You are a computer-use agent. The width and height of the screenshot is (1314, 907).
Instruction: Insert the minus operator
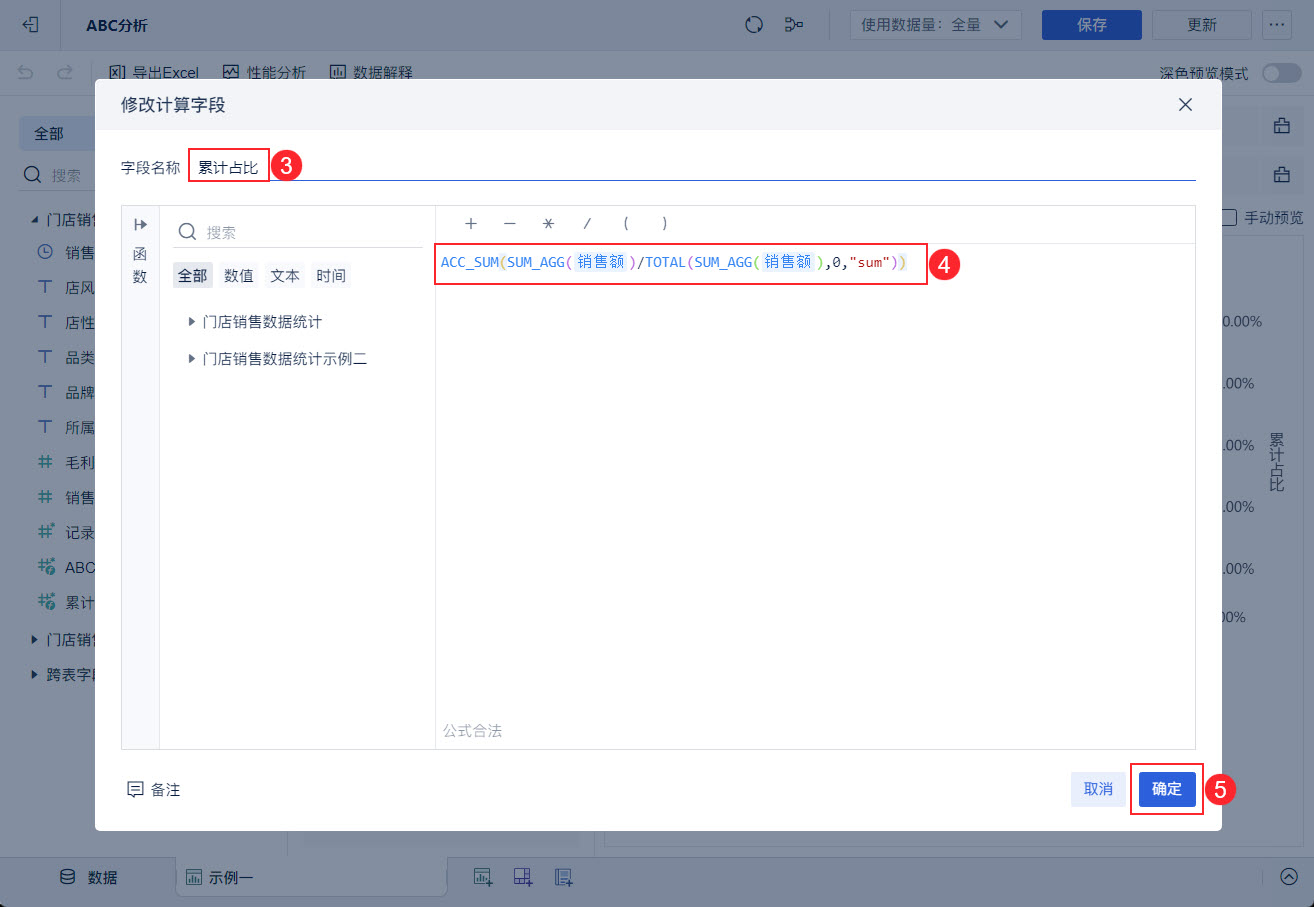[x=510, y=224]
